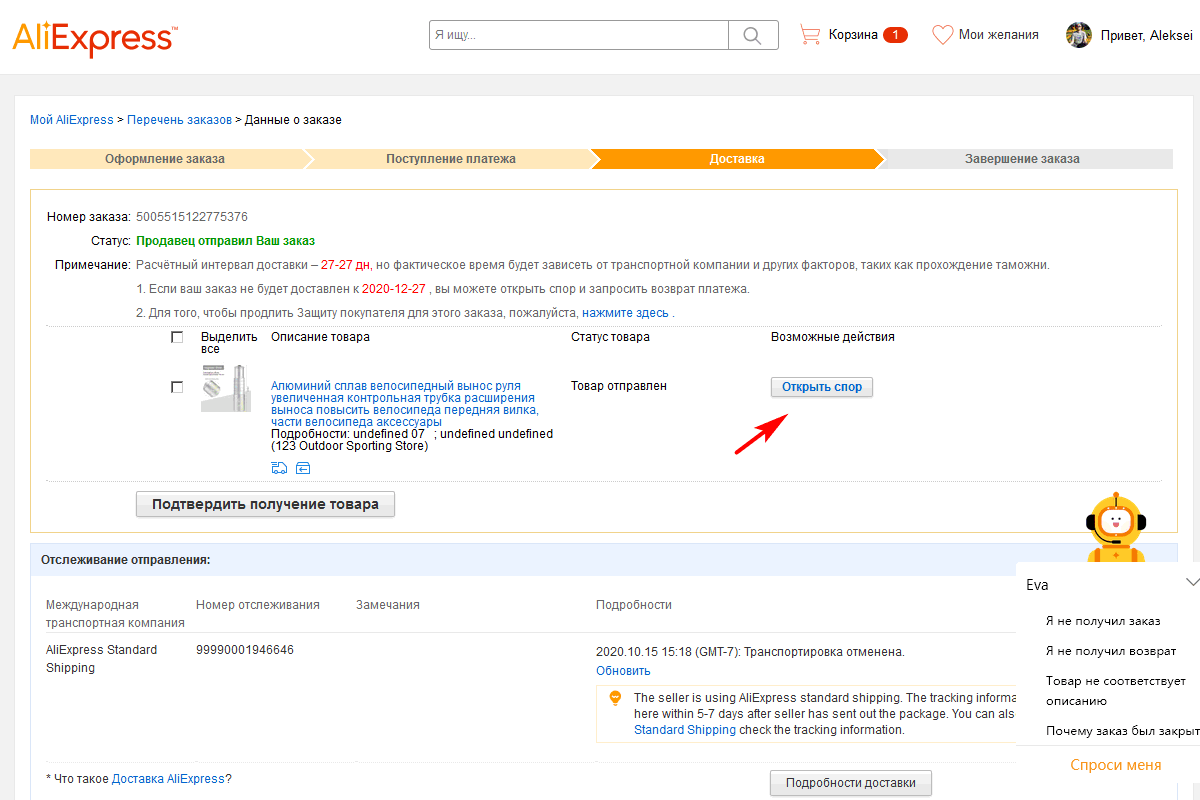Viewport: 1200px width, 800px height.
Task: Click the 'Обновить' tracking link
Action: 623,671
